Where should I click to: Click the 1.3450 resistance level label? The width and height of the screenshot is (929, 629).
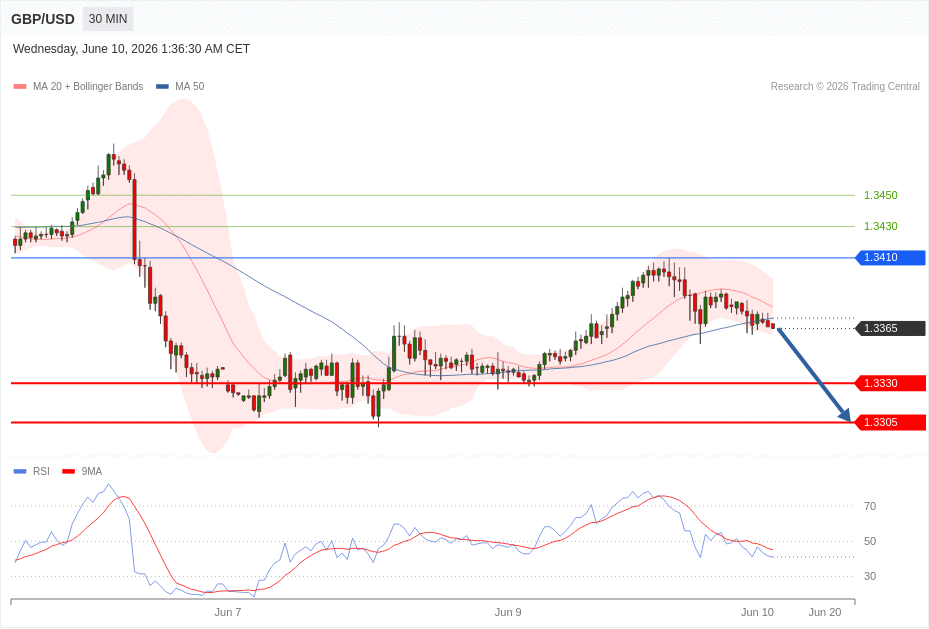pyautogui.click(x=880, y=195)
